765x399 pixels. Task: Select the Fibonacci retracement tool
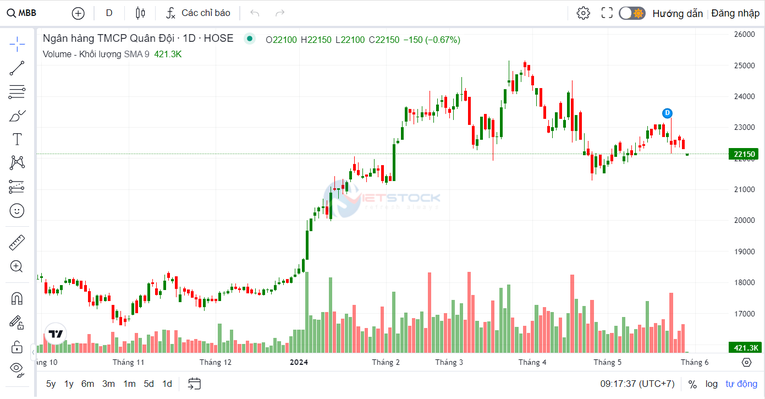[x=17, y=92]
